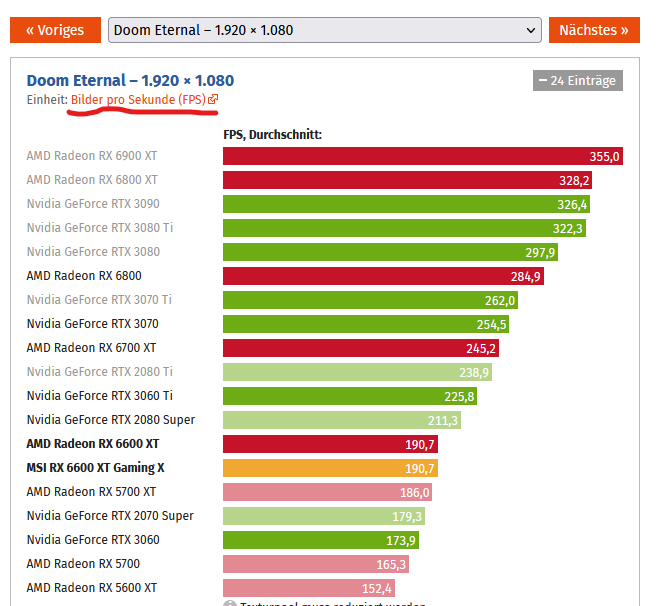The height and width of the screenshot is (606, 657).
Task: Select AMD Radeon RX 5700 XT label
Action: (91, 492)
